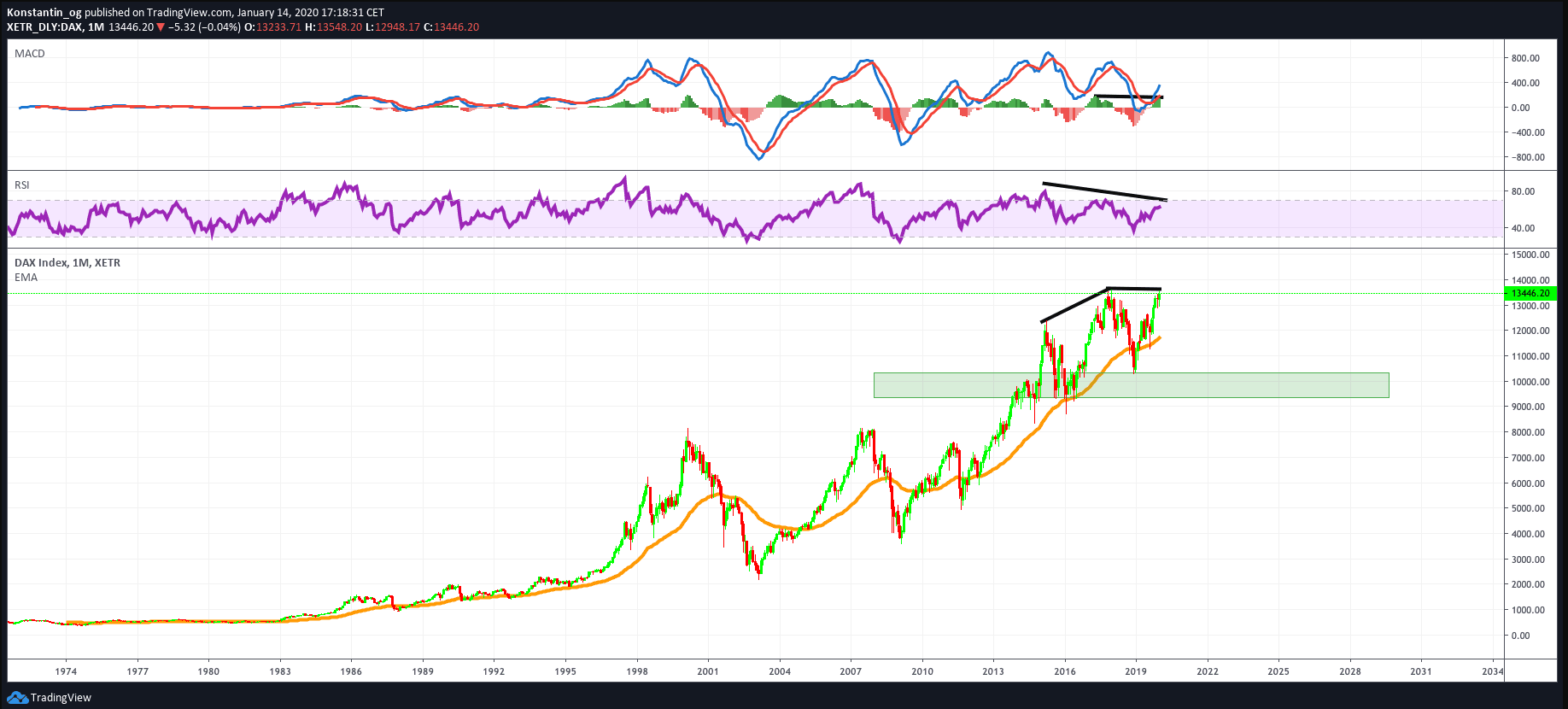Click the DAX Index, 1M, XETR title
The height and width of the screenshot is (709, 1568).
pyautogui.click(x=67, y=263)
